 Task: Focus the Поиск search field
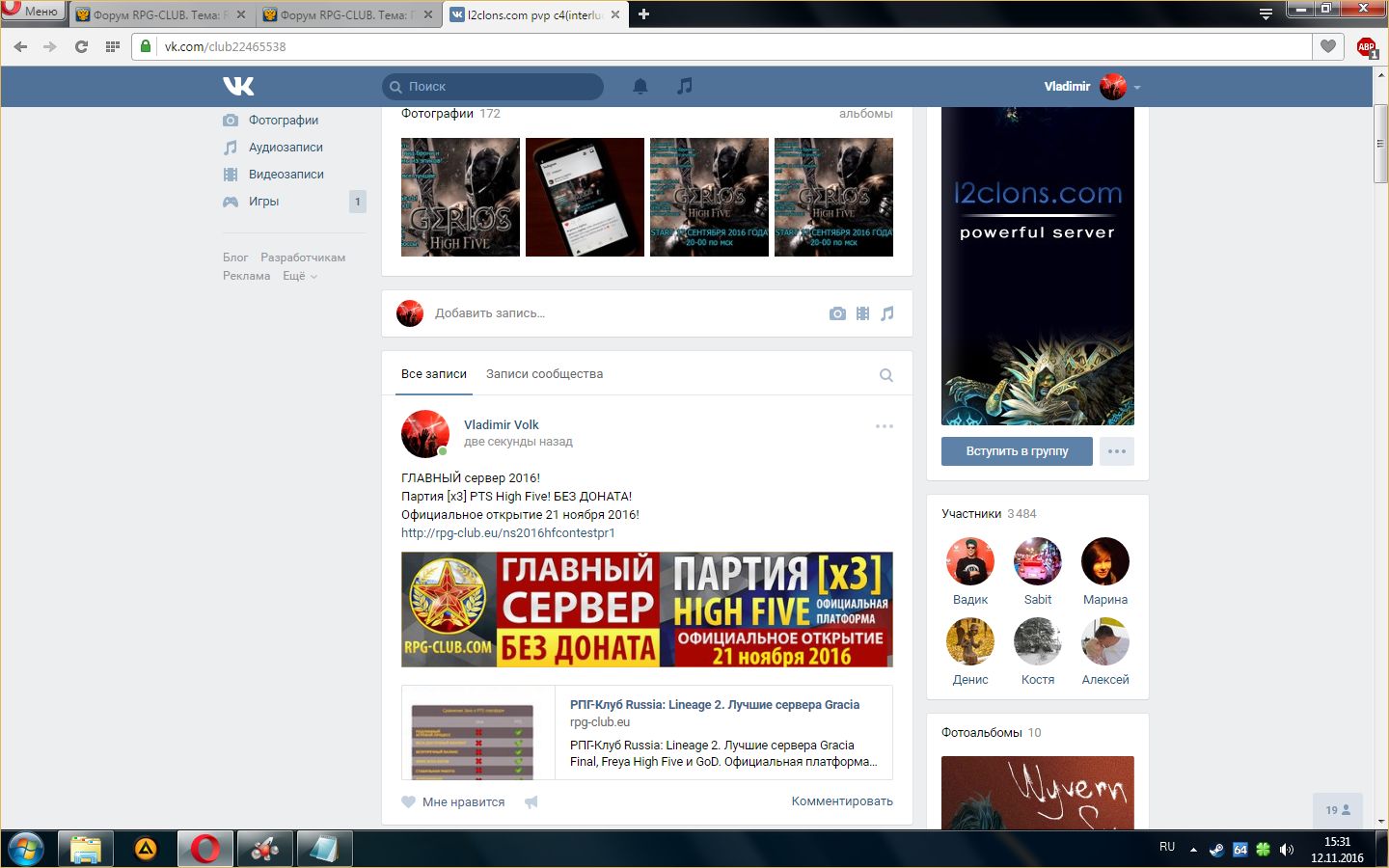tap(493, 87)
